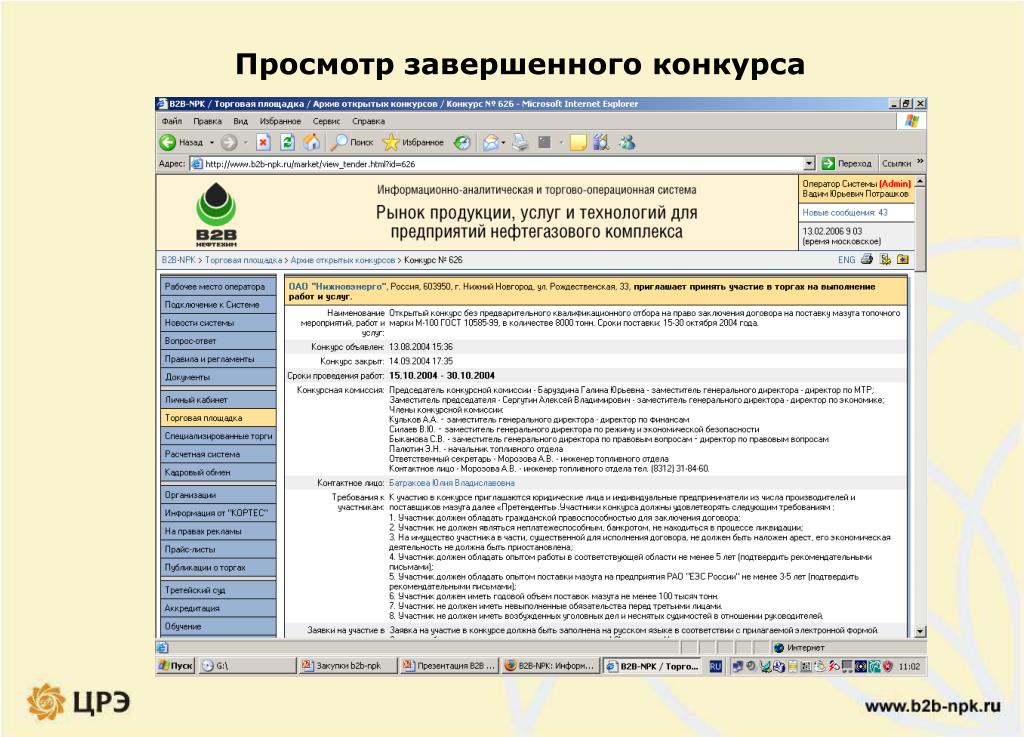The width and height of the screenshot is (1024, 737).
Task: Click the B2B Нефтехим logo
Action: pos(216,214)
